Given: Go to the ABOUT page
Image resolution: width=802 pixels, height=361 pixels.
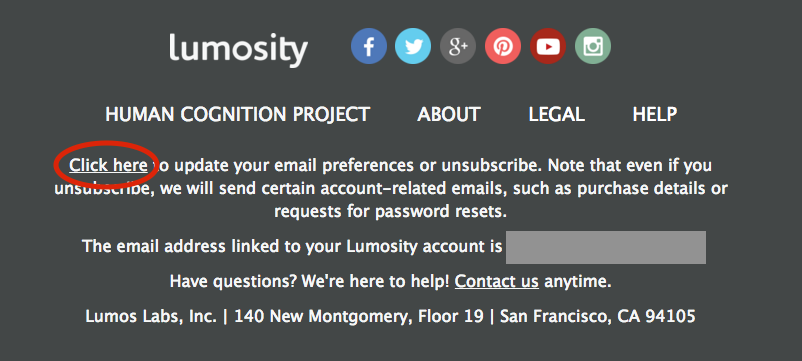Looking at the screenshot, I should (x=449, y=114).
